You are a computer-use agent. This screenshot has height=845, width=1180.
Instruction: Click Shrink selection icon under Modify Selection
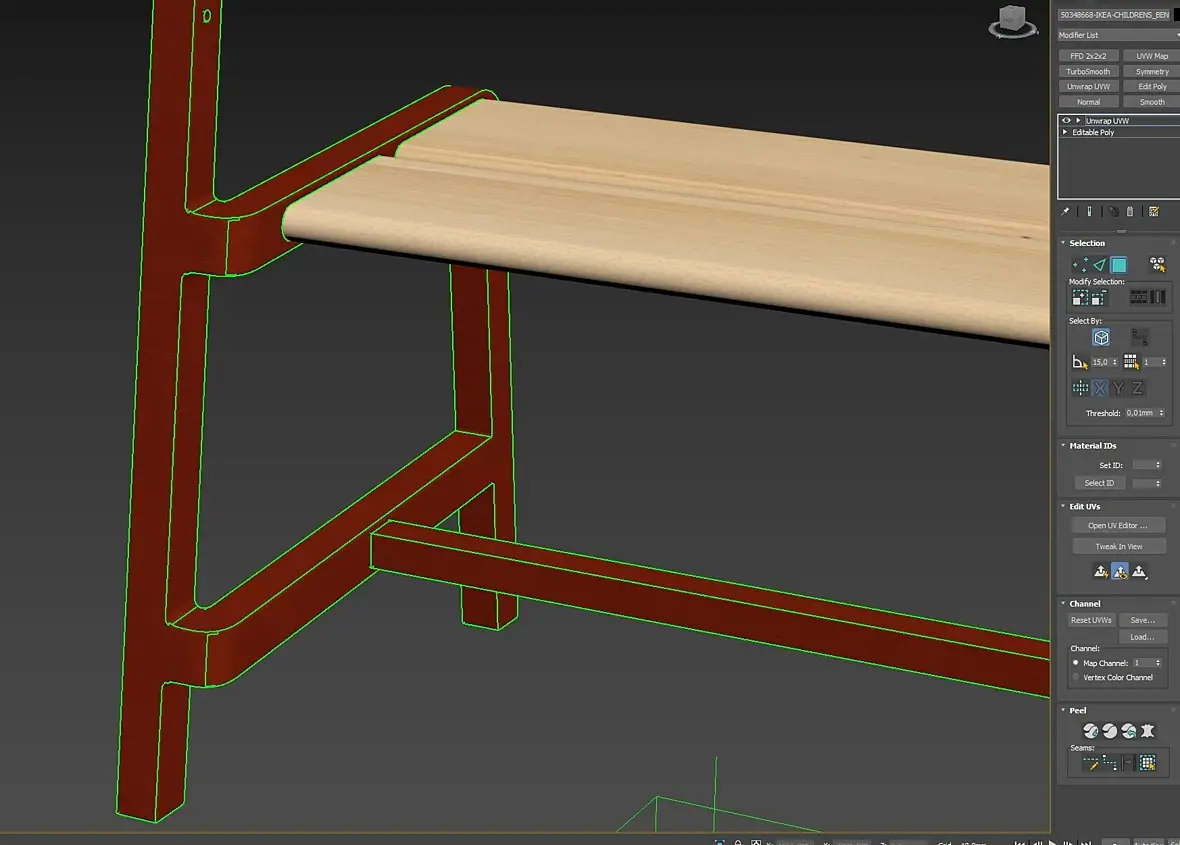(x=1099, y=298)
